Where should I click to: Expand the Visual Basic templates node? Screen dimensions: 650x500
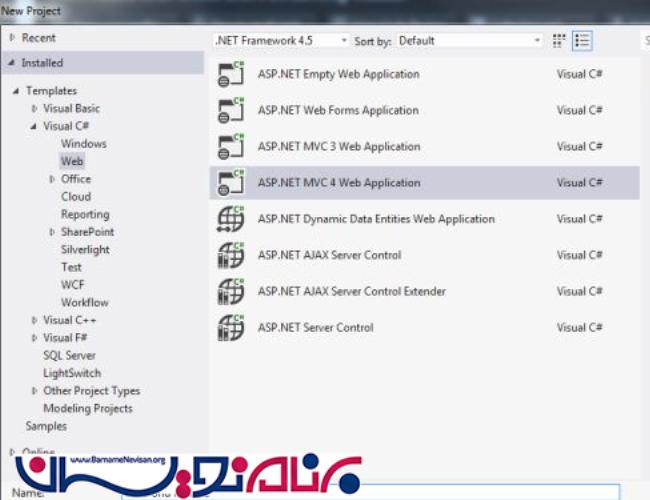pyautogui.click(x=35, y=108)
